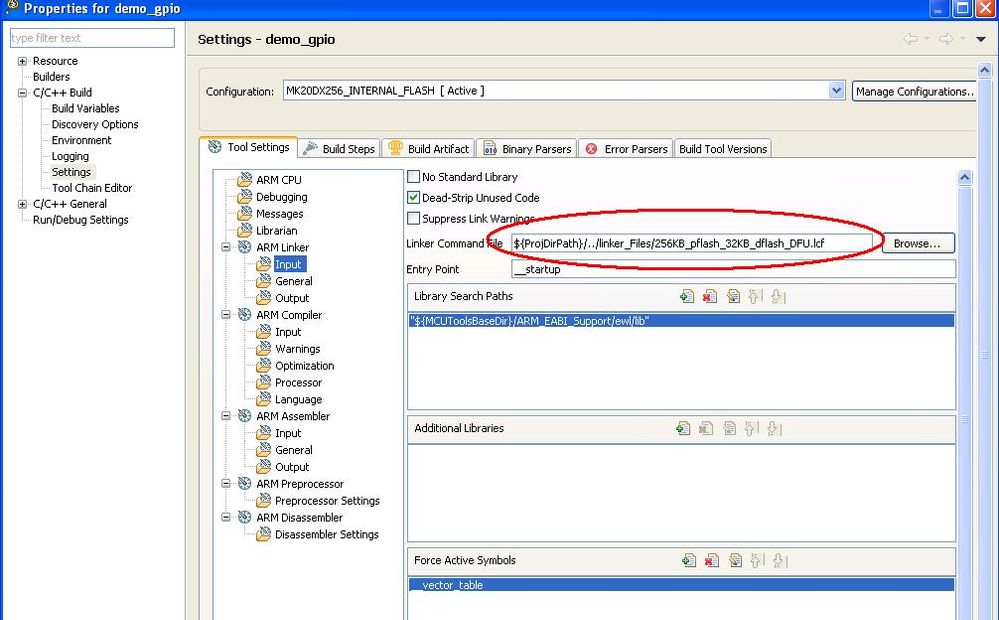Collapse the ARM Linker node
Image resolution: width=999 pixels, height=620 pixels.
[226, 247]
